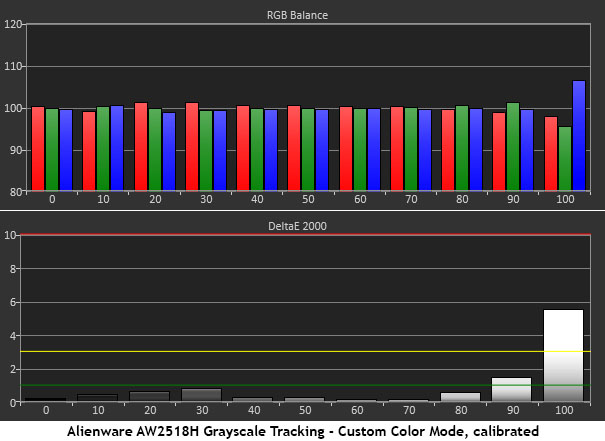Screen dimensions: 605x441
Task: Select the tall white DeltaE bar at 100
Action: [563, 355]
